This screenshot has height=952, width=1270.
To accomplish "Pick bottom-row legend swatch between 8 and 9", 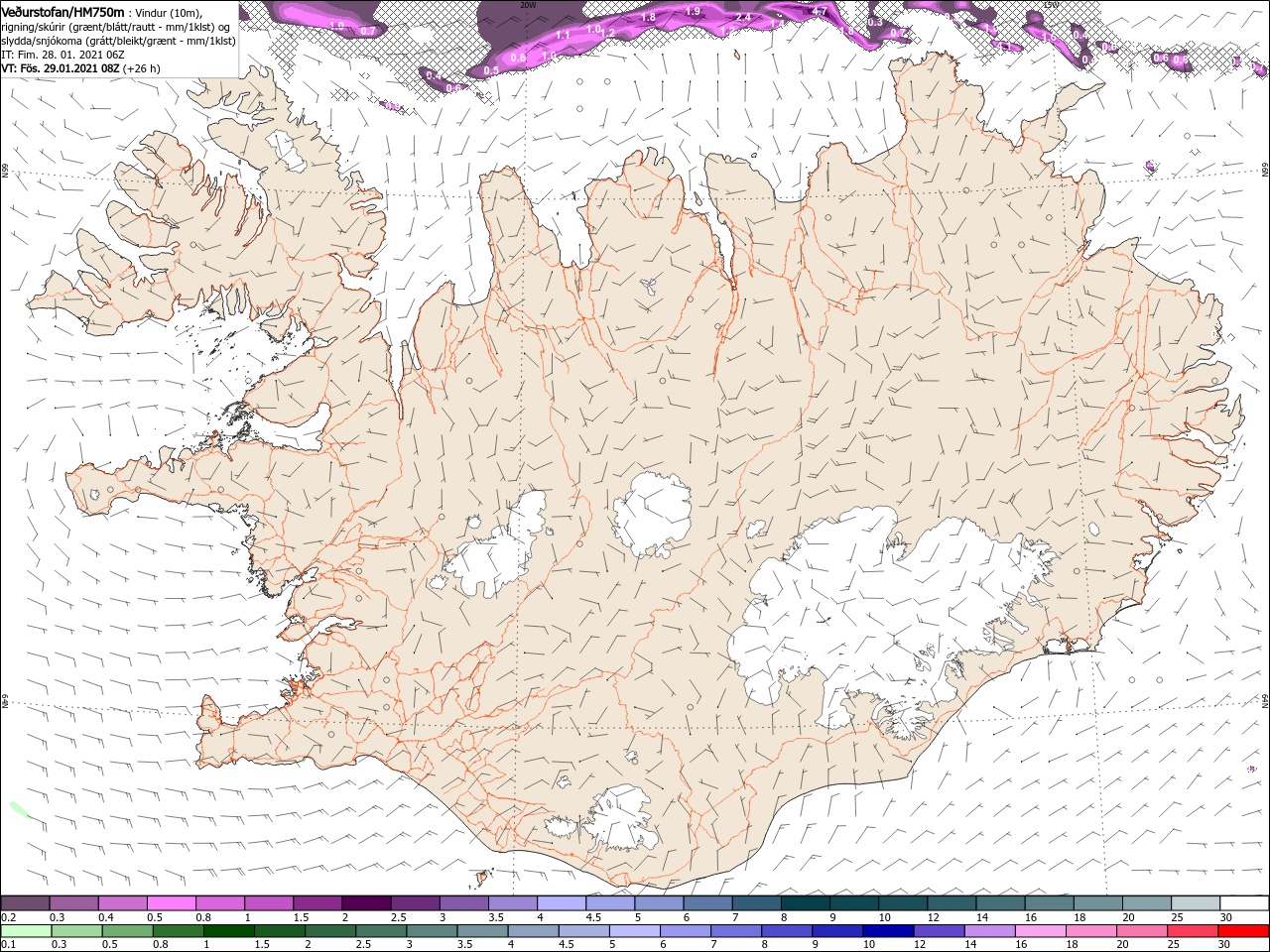I will click(x=788, y=931).
